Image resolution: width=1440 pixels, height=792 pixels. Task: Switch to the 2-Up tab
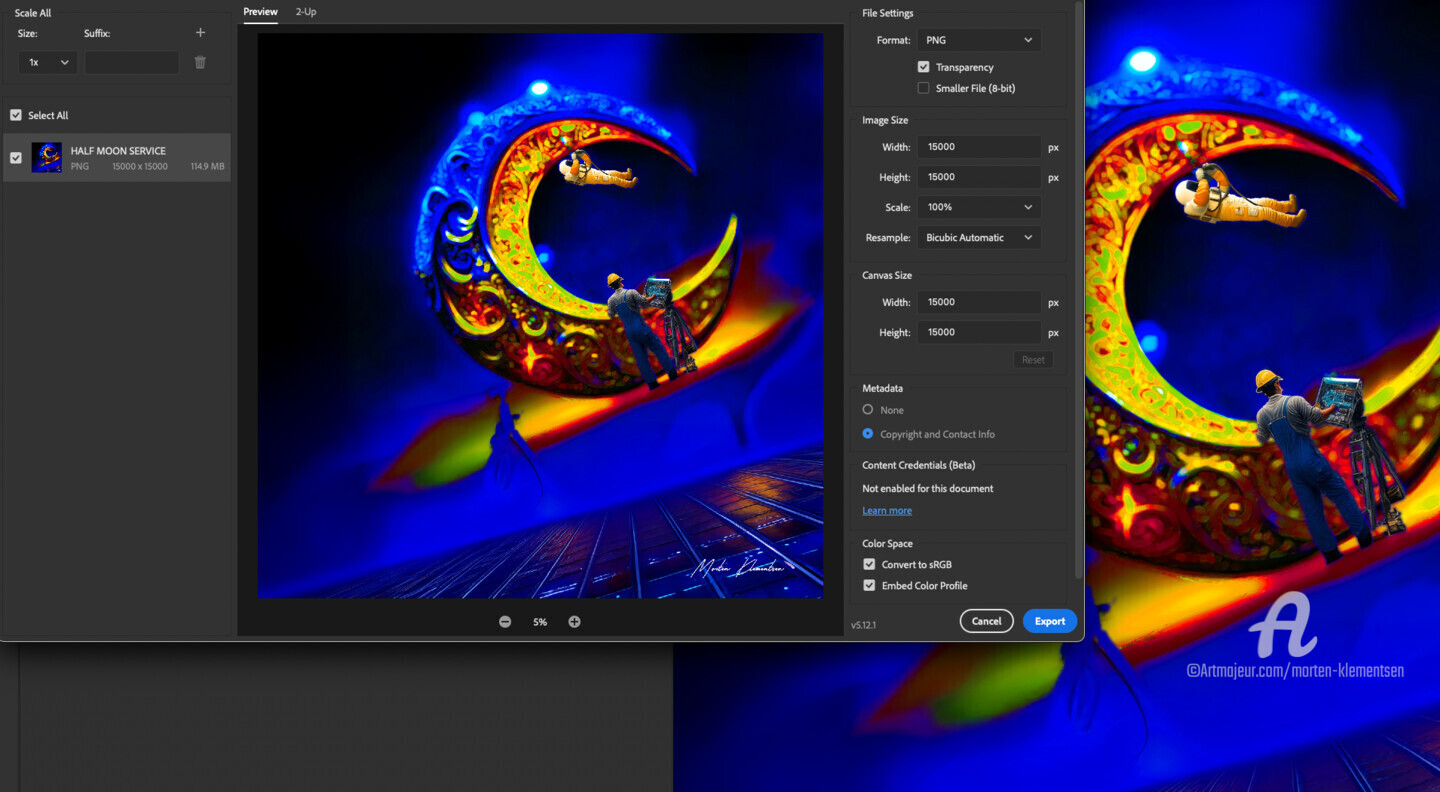point(306,12)
